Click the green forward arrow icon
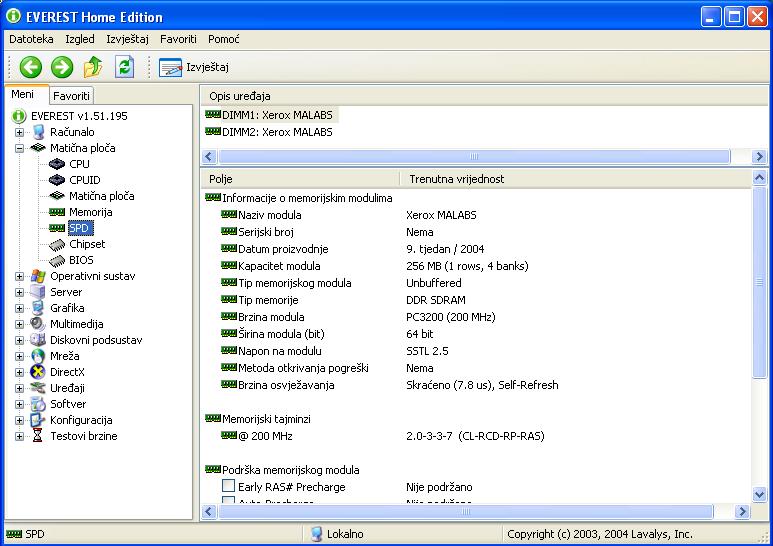 [x=62, y=67]
